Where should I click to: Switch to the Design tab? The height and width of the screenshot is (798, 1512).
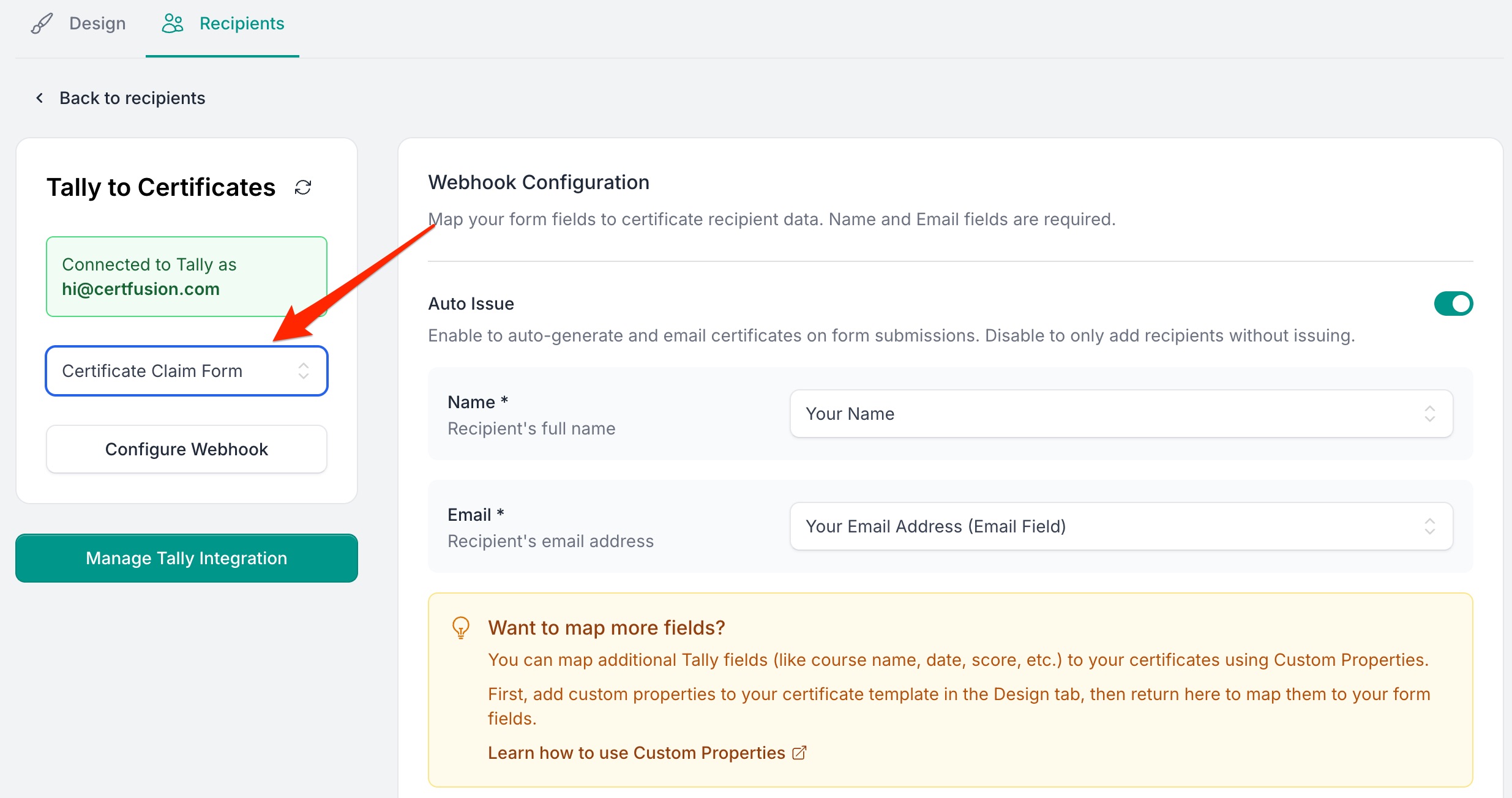pyautogui.click(x=97, y=24)
